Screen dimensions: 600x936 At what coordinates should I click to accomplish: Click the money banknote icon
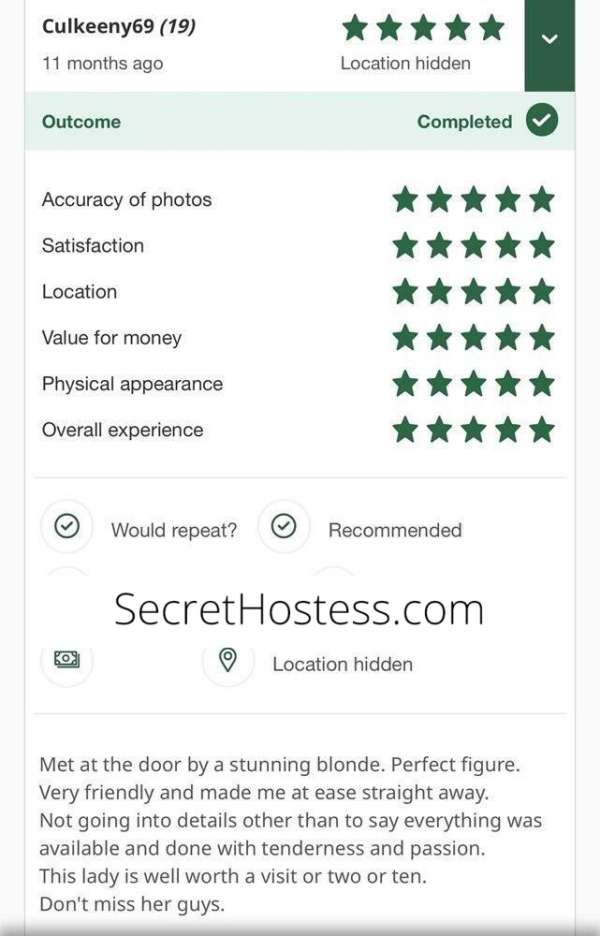(67, 658)
